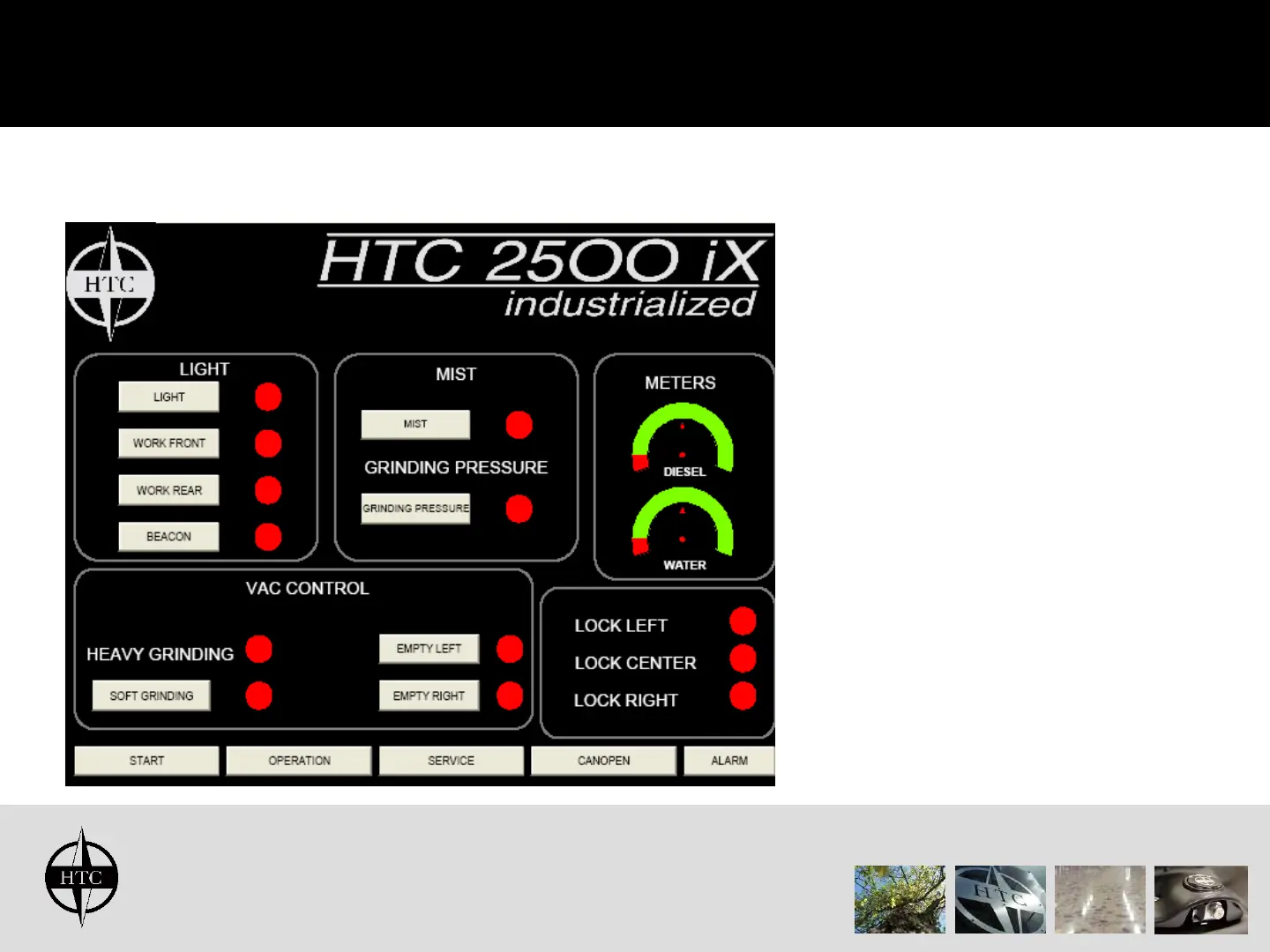
Task: Open the START page
Action: (146, 761)
